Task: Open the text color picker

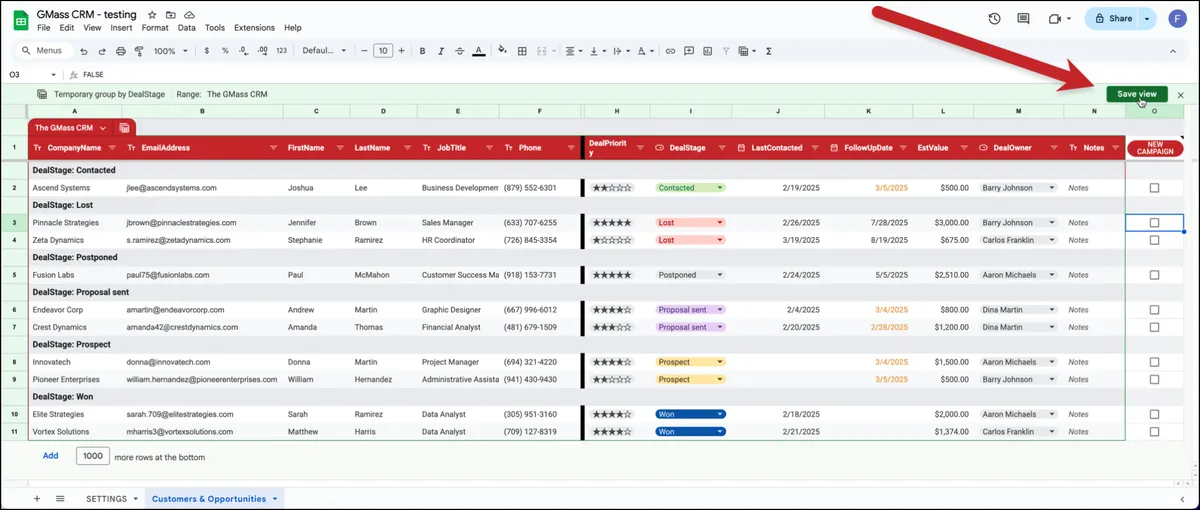Action: [478, 51]
